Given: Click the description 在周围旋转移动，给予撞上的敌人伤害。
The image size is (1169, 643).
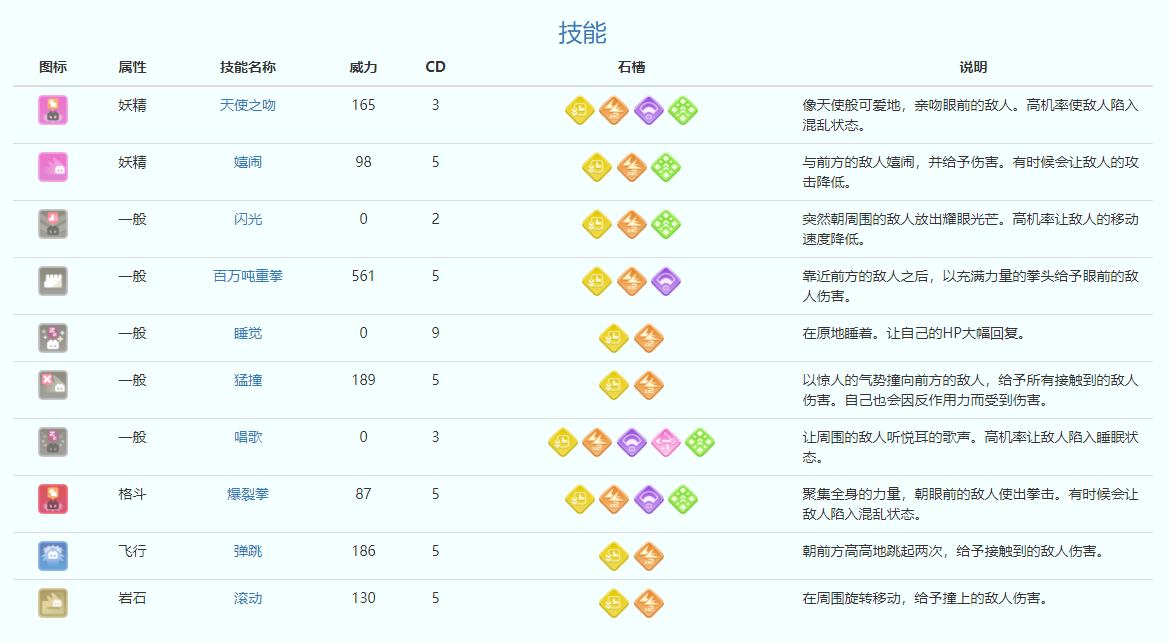Looking at the screenshot, I should pos(924,598).
